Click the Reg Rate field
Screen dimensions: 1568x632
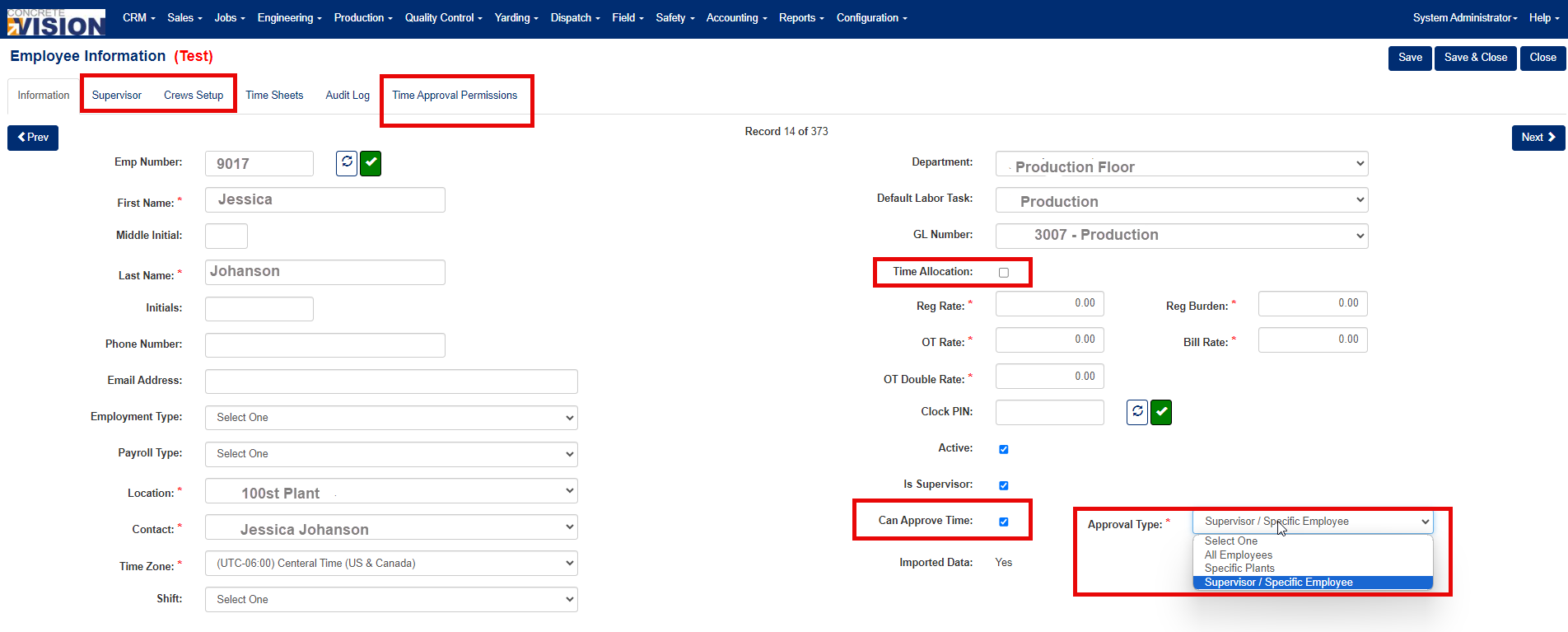1050,303
